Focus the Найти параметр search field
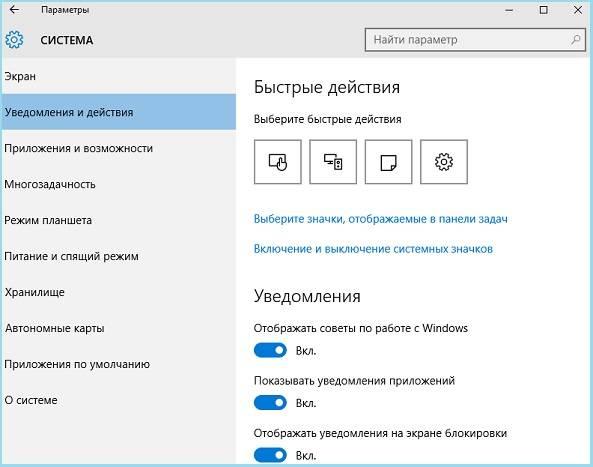The width and height of the screenshot is (593, 467). point(475,39)
